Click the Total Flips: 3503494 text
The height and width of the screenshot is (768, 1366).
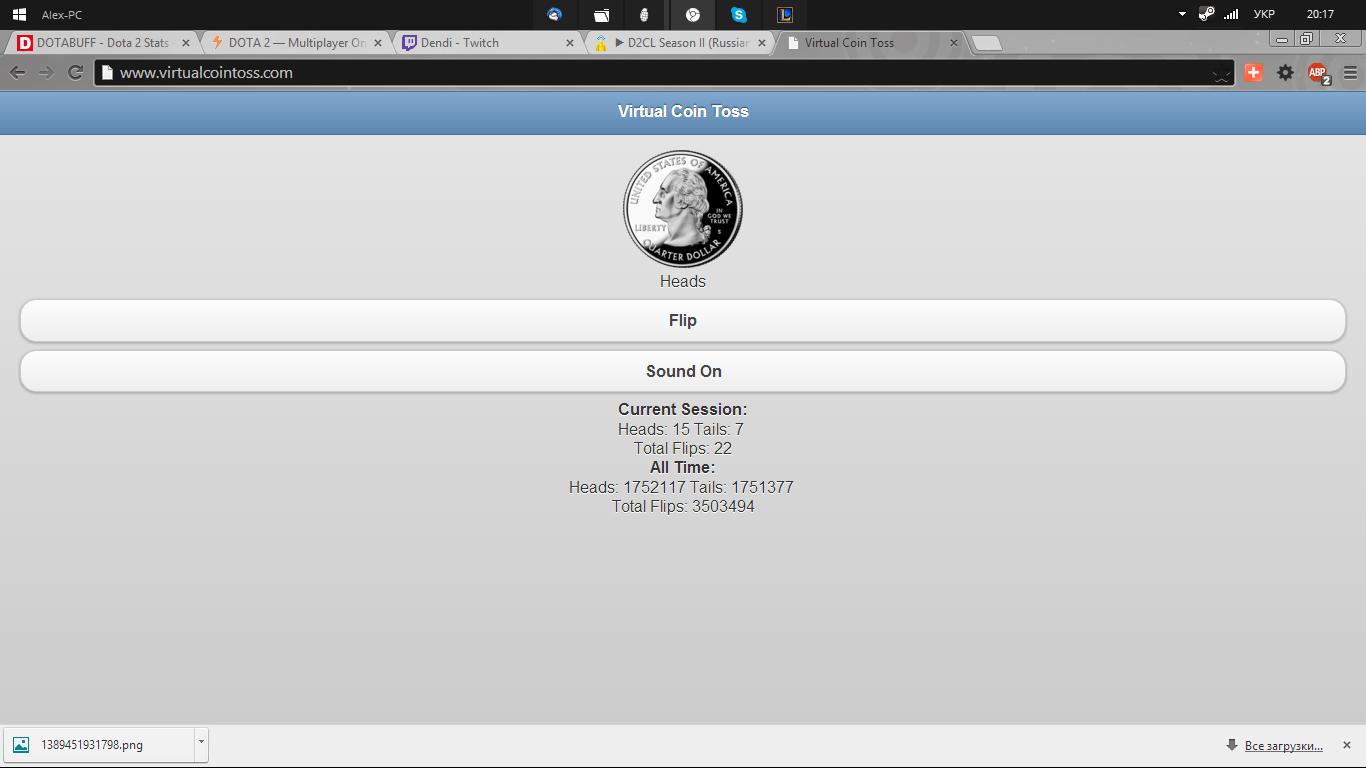pos(683,506)
